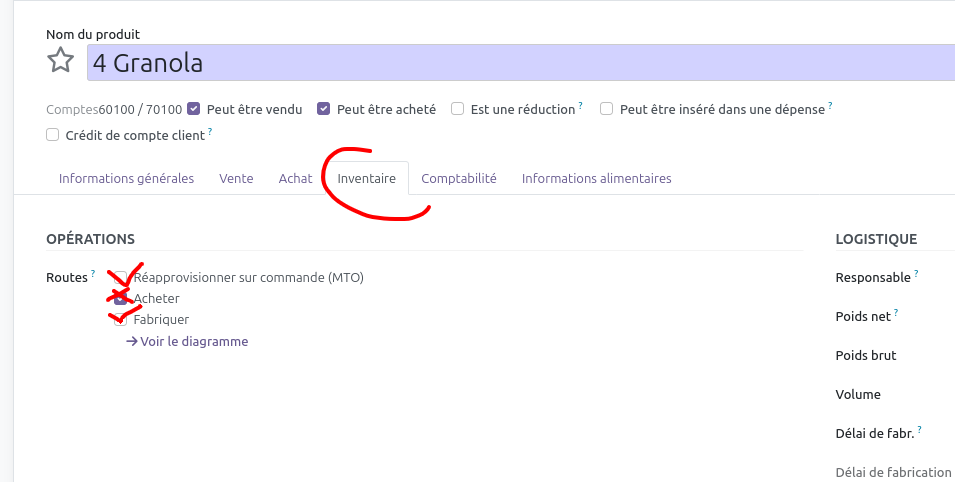The width and height of the screenshot is (955, 482).
Task: Toggle the Fabriquer route checkbox
Action: coord(120,319)
